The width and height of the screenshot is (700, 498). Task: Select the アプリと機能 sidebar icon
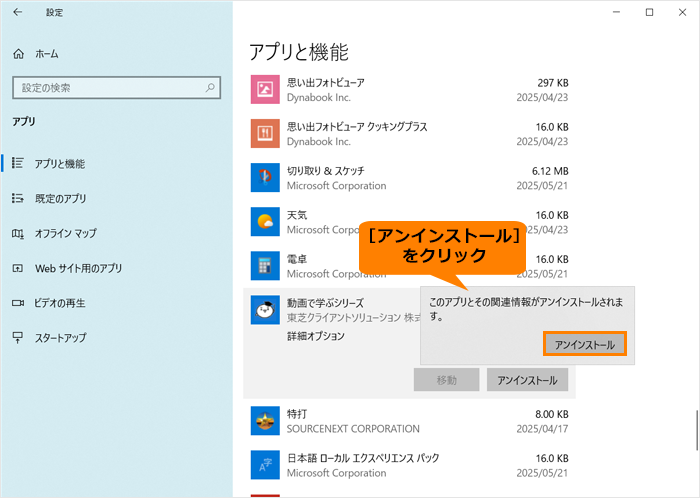tap(18, 163)
